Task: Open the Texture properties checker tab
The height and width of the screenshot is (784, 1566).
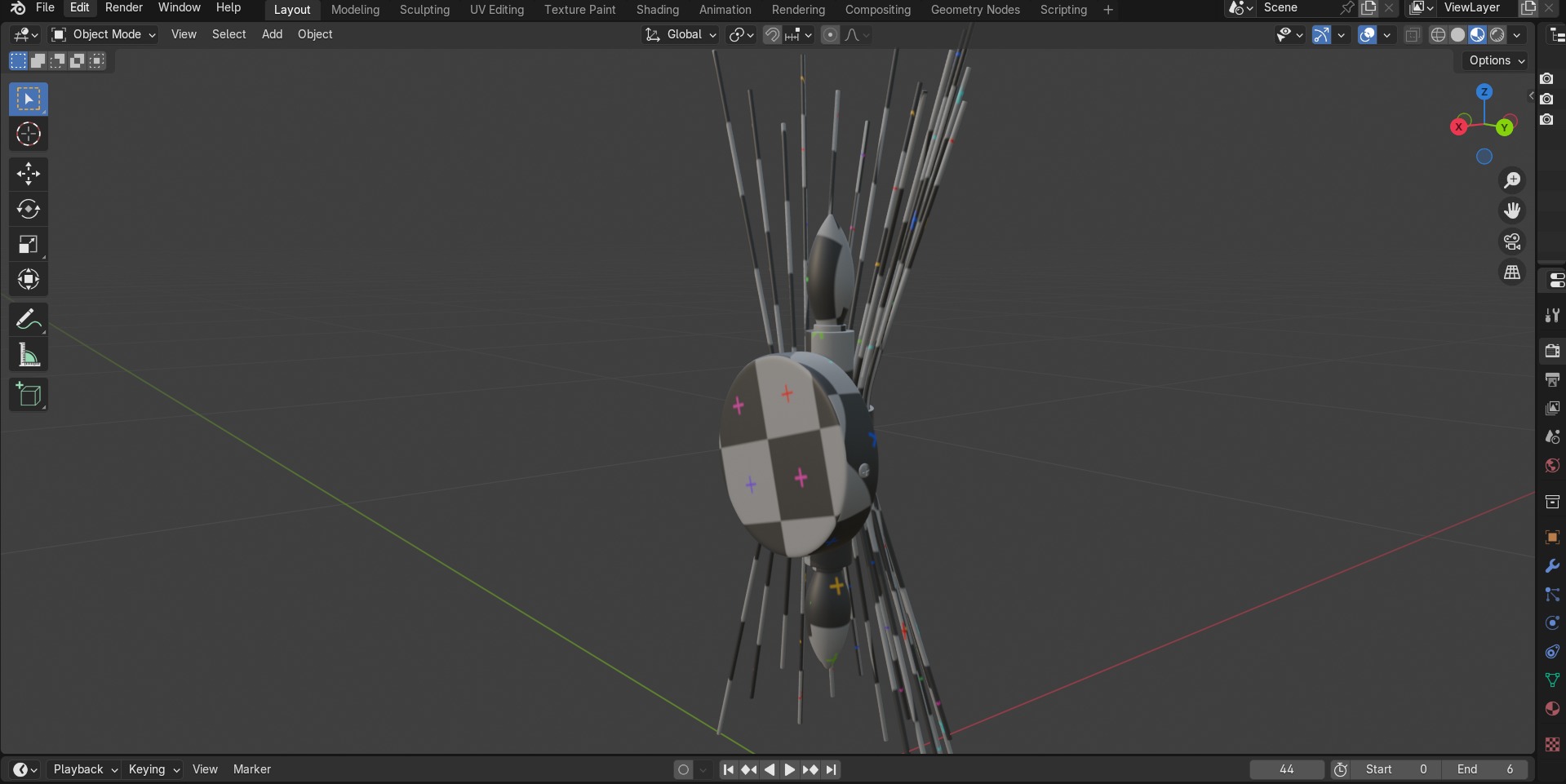Action: point(1552,744)
